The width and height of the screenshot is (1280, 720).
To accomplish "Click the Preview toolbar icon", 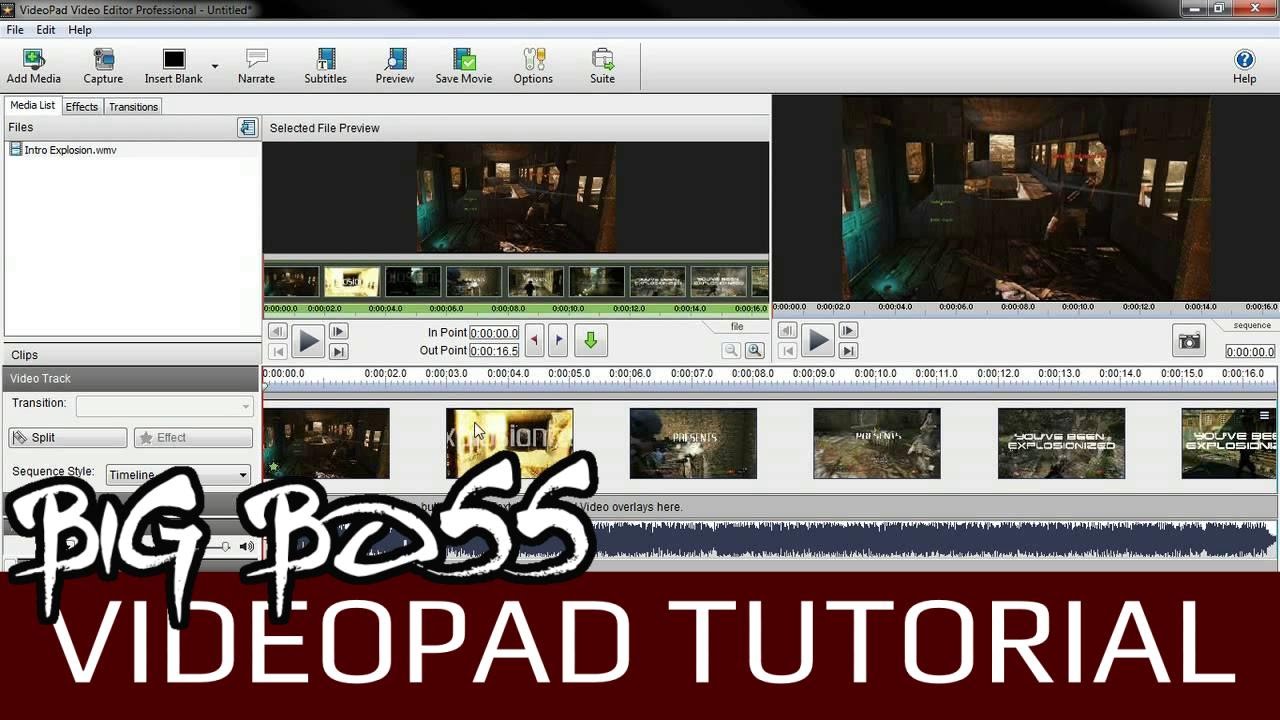I will pyautogui.click(x=395, y=67).
